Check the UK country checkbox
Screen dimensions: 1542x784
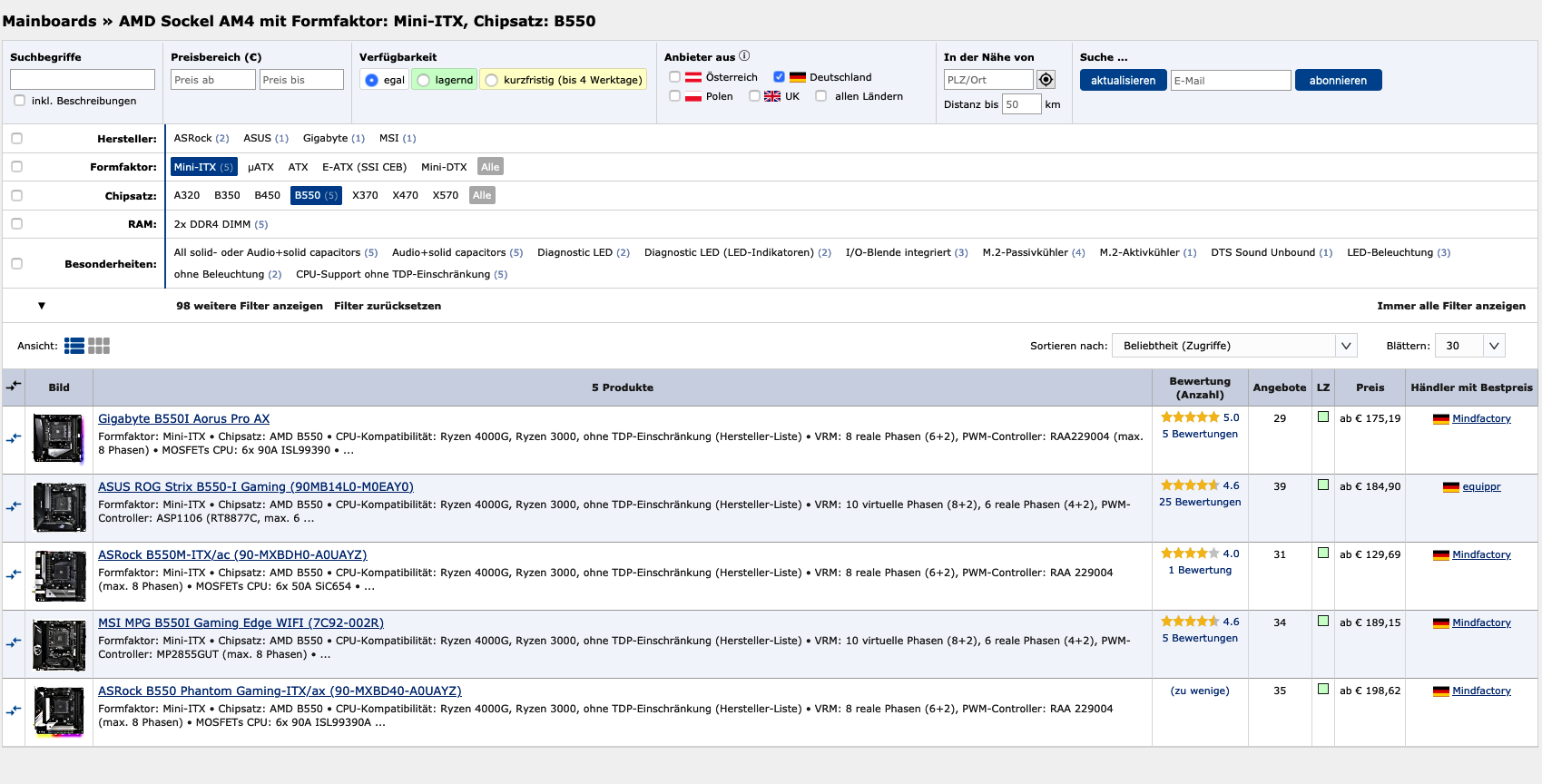tap(754, 96)
